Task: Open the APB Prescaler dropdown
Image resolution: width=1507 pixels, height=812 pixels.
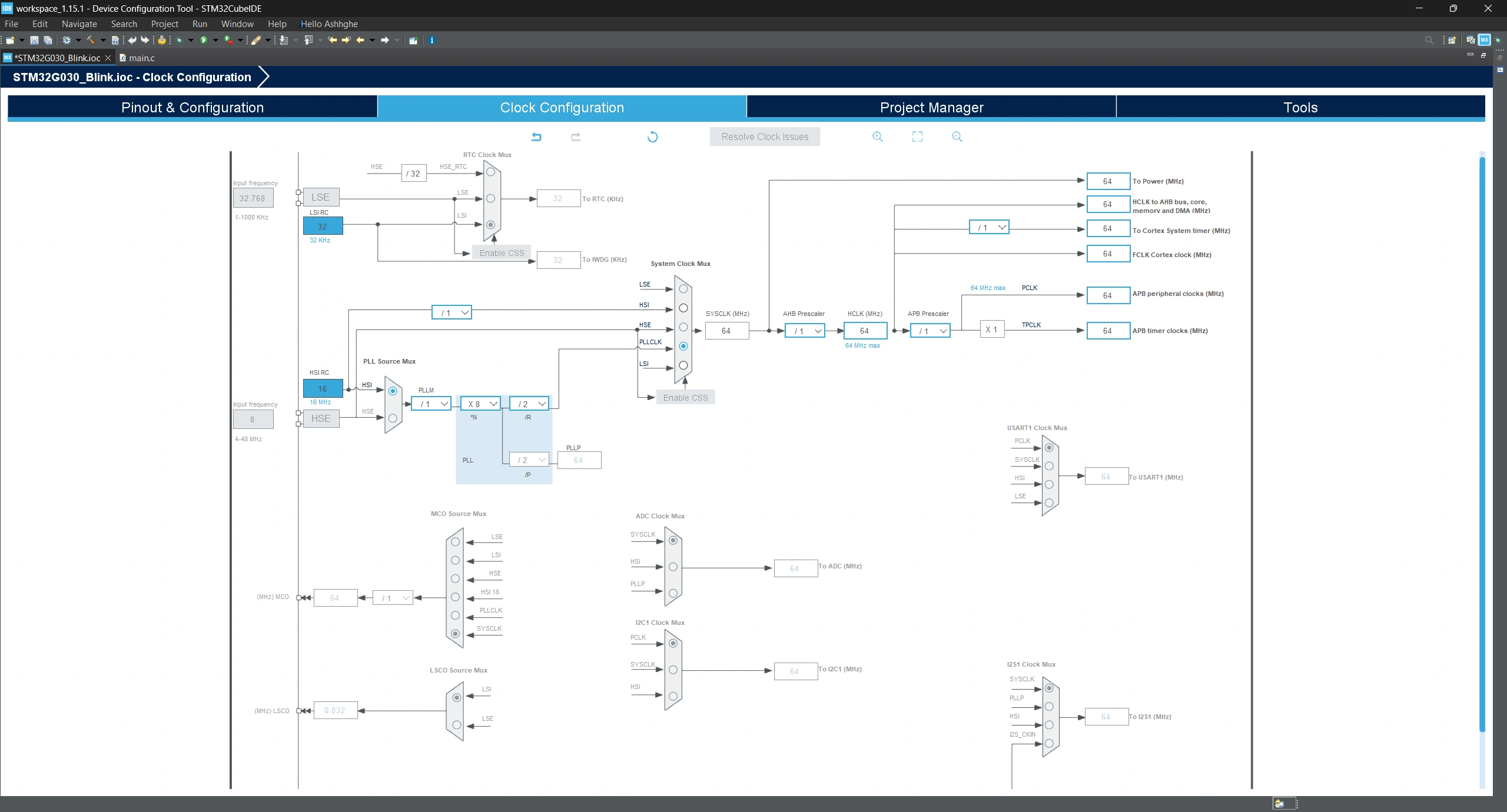Action: 930,331
